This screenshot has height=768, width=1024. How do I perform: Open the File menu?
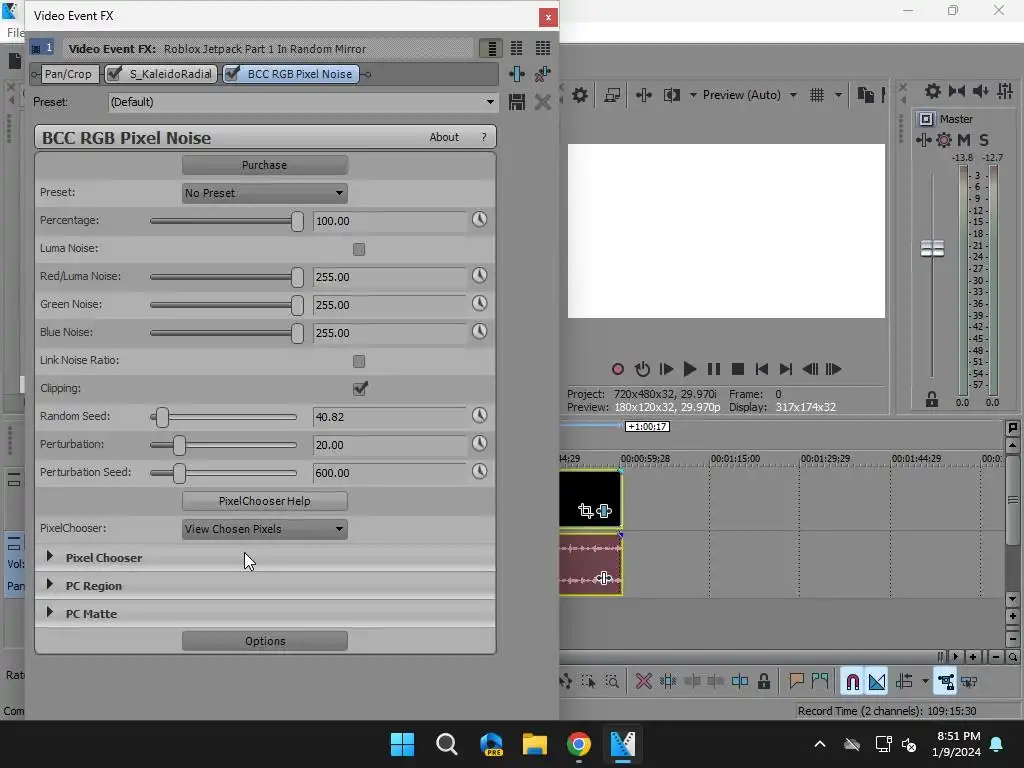tap(16, 33)
